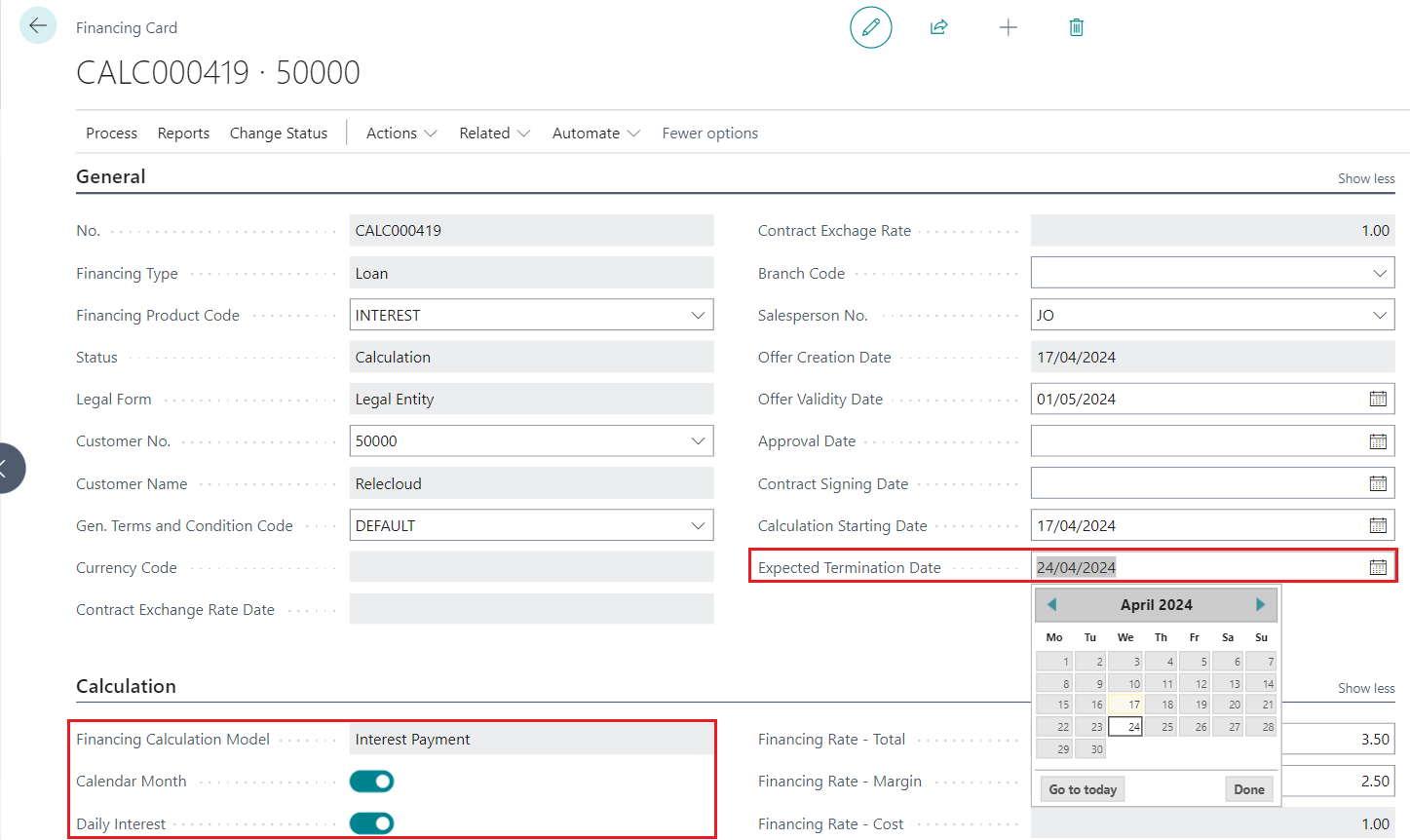Expand the Salesperson No. dropdown
1410x840 pixels.
click(1380, 316)
